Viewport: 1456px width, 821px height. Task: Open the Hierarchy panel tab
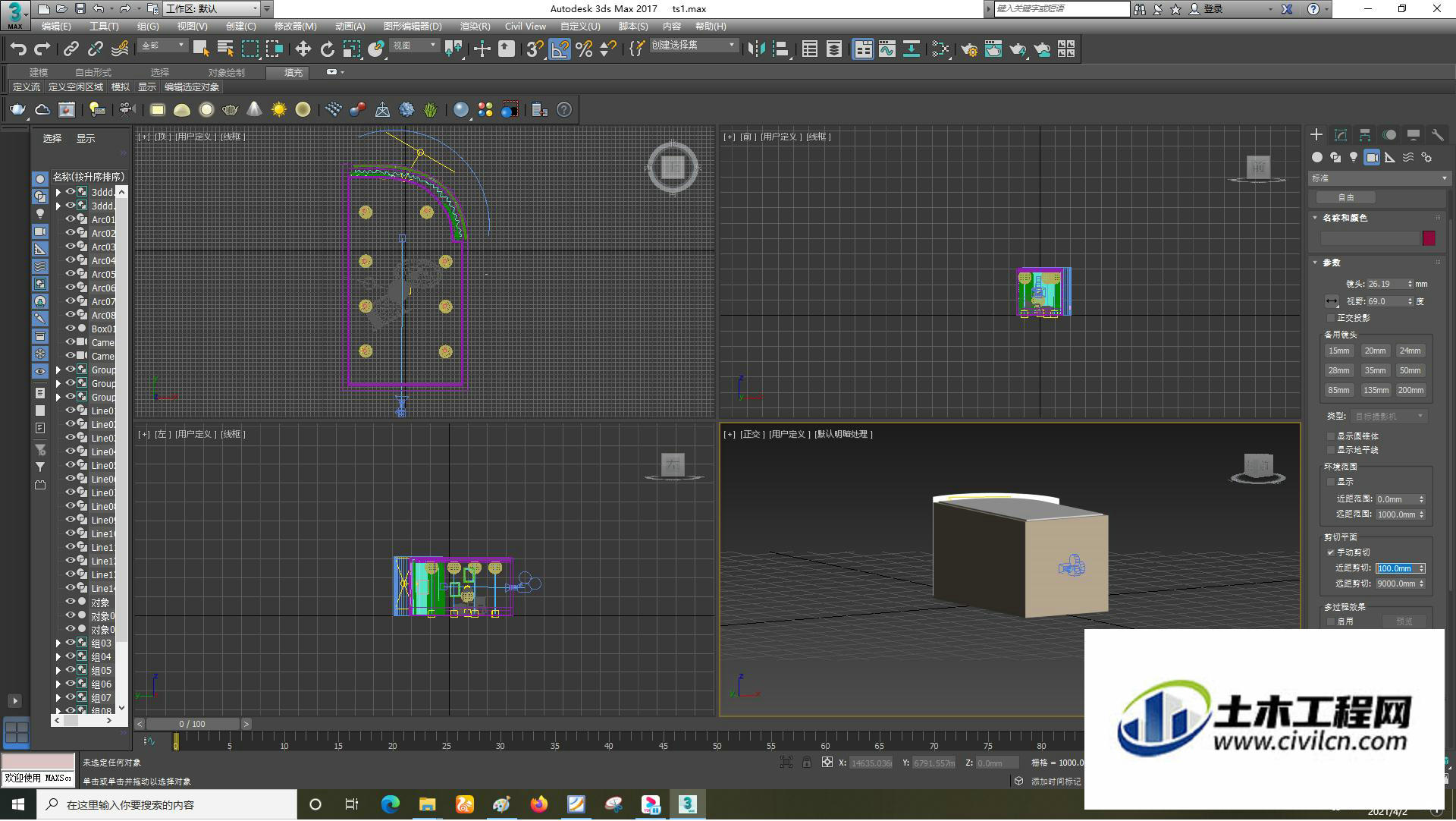pyautogui.click(x=1365, y=135)
